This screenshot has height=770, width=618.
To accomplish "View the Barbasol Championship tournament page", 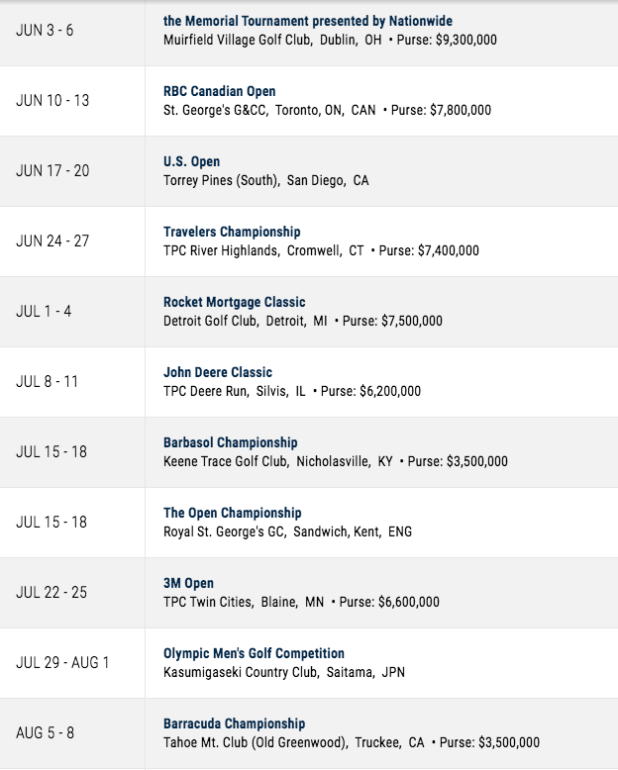I will tap(230, 442).
